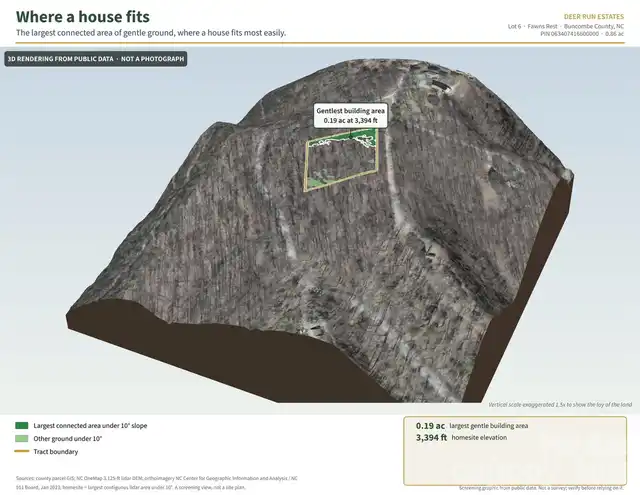Click the Largest connected area legend text
This screenshot has width=640, height=495.
[90, 426]
